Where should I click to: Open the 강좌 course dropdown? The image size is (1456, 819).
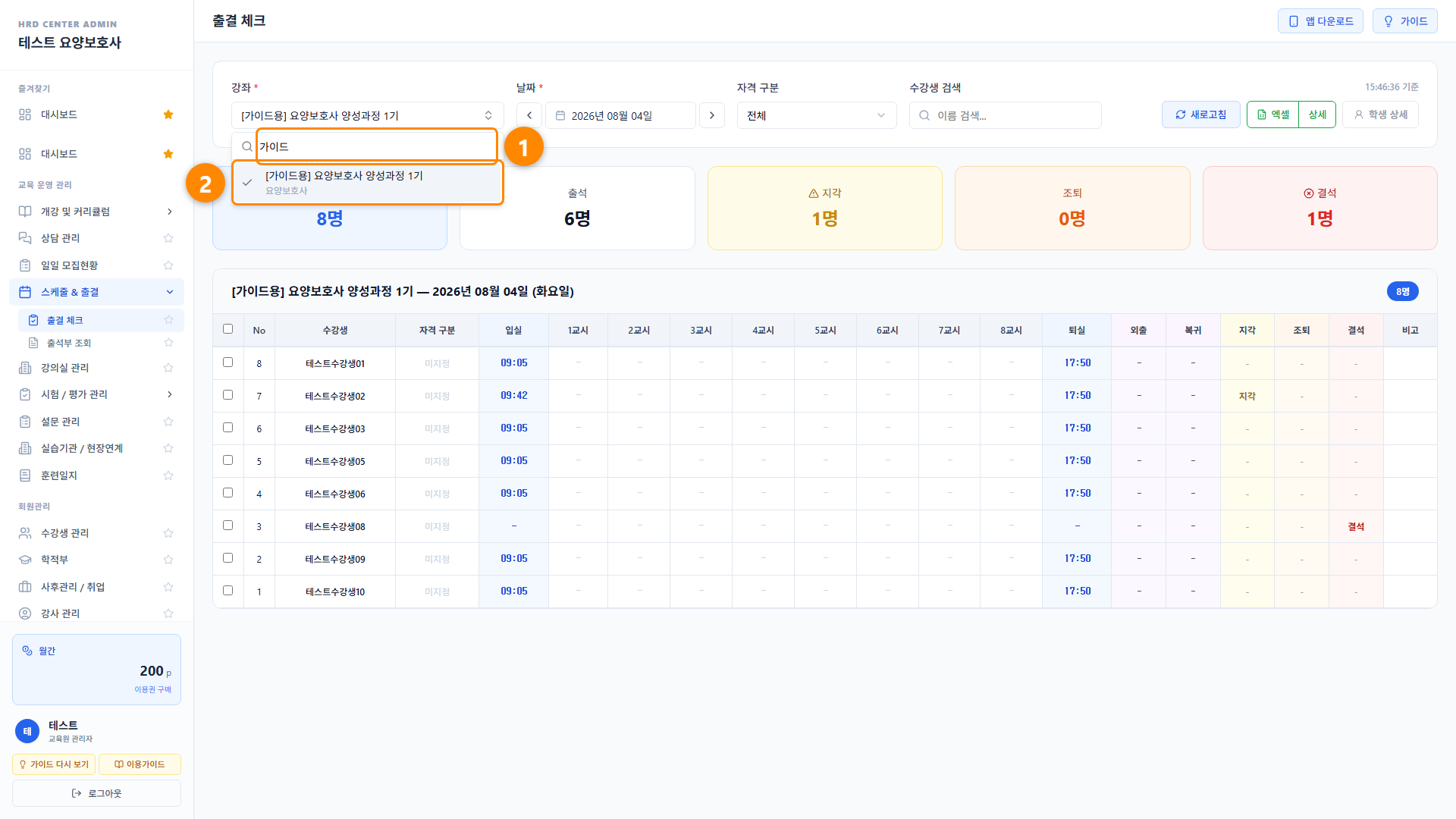pyautogui.click(x=368, y=115)
